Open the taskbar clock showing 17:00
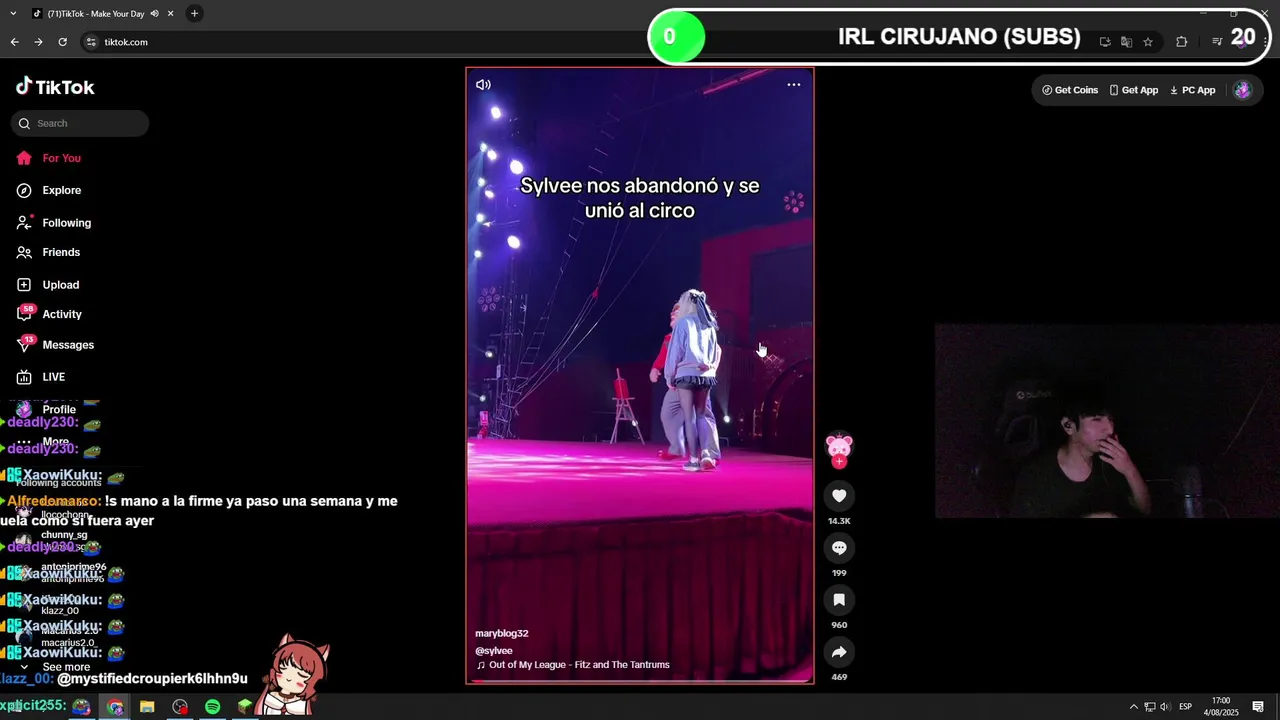The width and height of the screenshot is (1280, 720). point(1221,707)
